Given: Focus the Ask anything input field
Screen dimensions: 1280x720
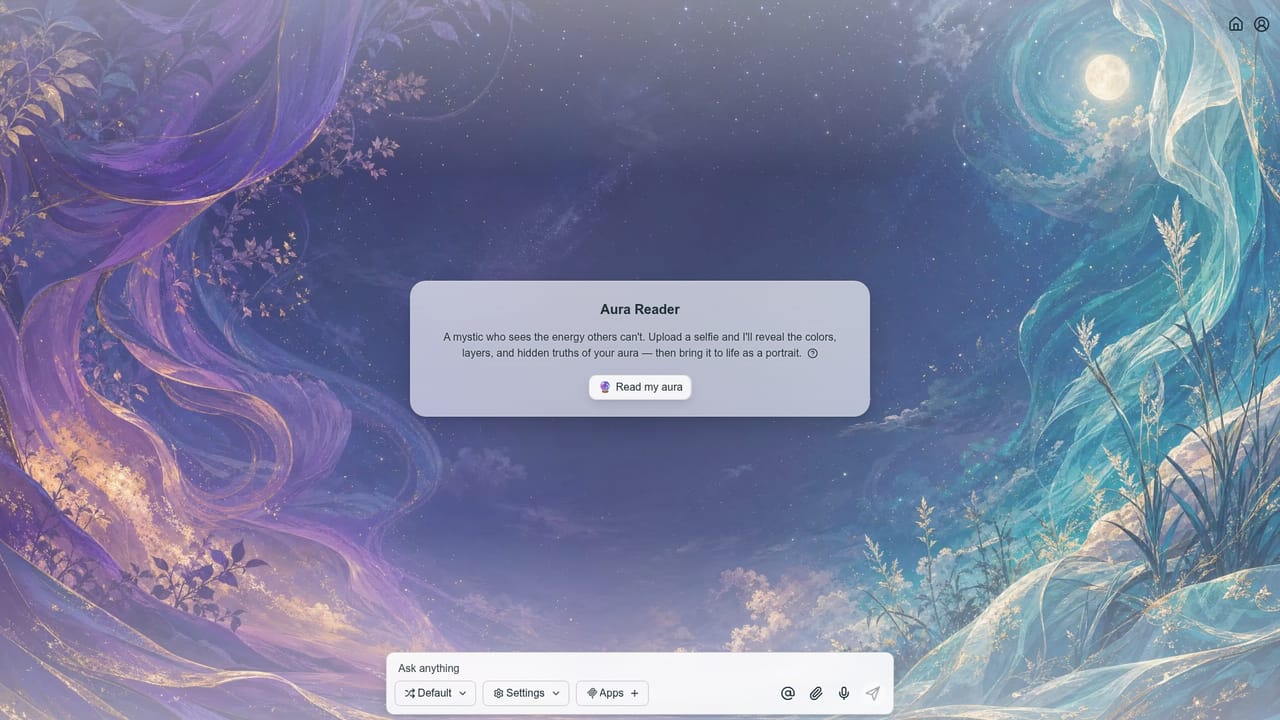Looking at the screenshot, I should 639,668.
